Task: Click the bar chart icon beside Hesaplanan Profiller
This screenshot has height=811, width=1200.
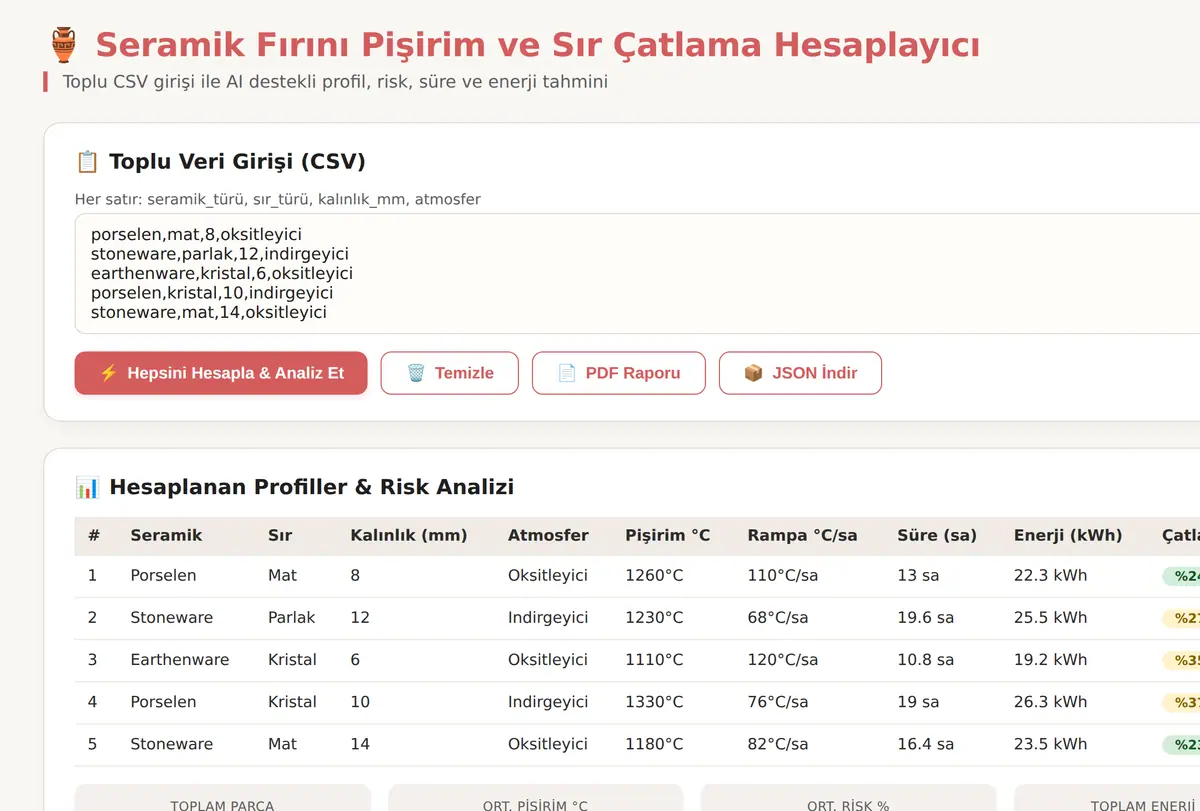Action: click(87, 487)
